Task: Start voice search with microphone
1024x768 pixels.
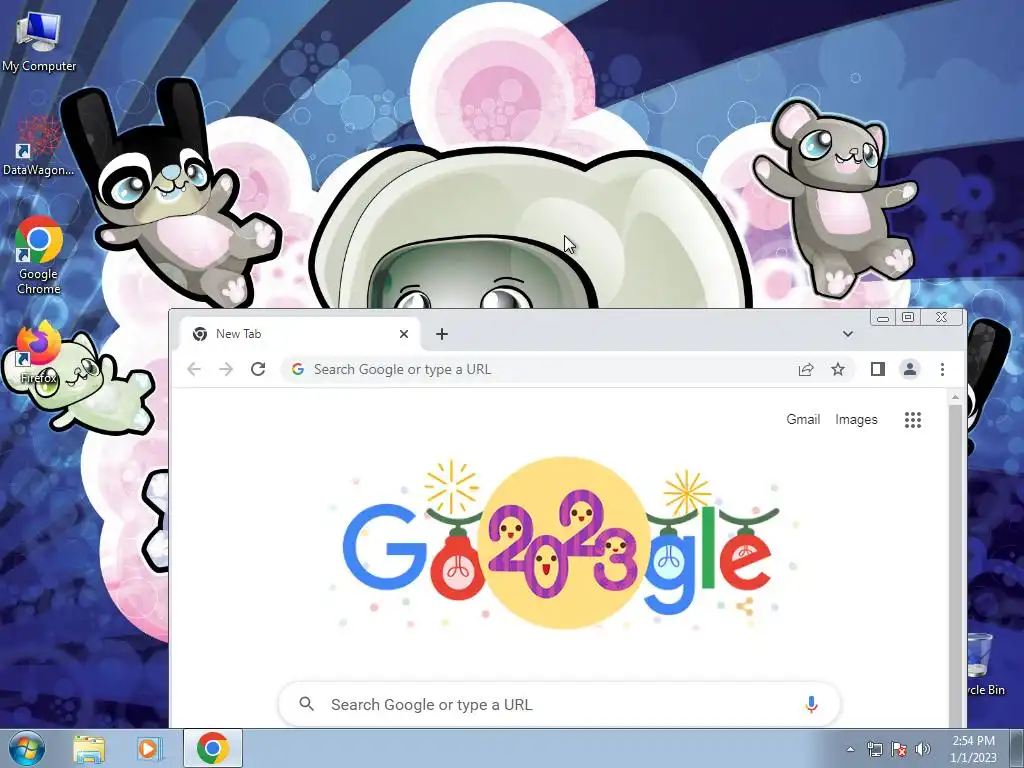Action: click(811, 705)
